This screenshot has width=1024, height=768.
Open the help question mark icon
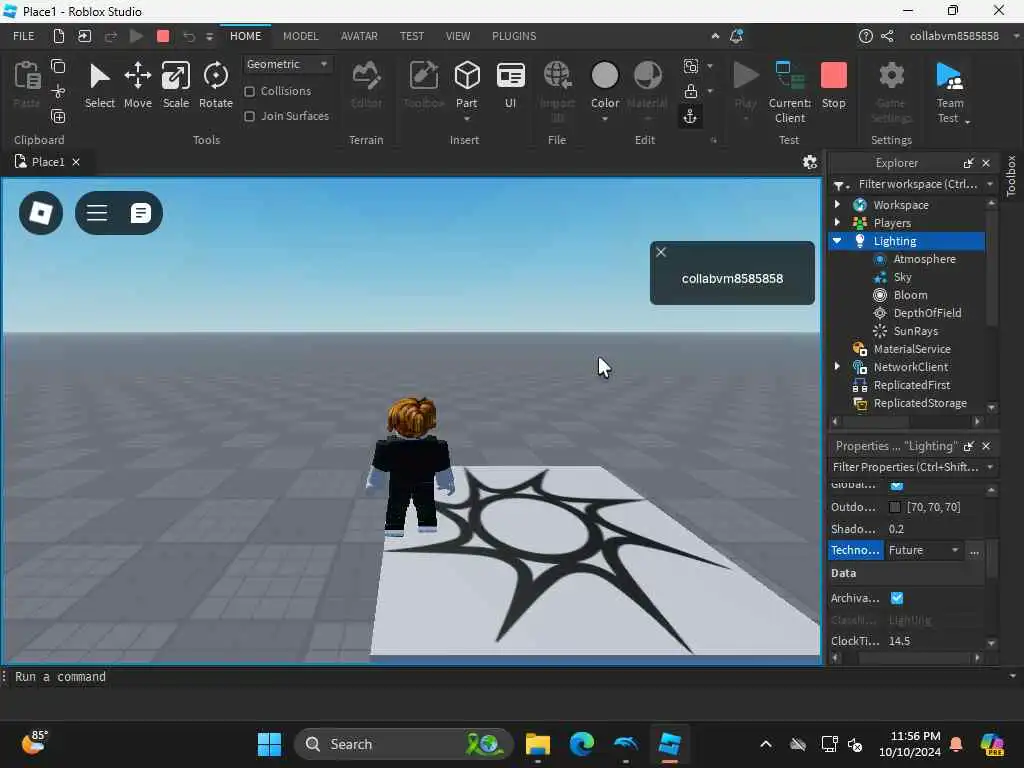click(x=865, y=36)
